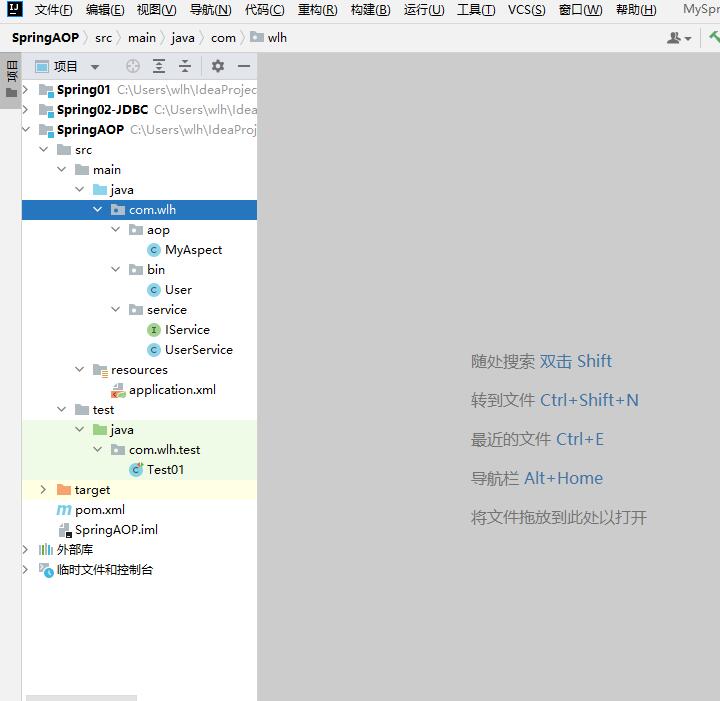This screenshot has width=720, height=701.
Task: Expand the 临时文件和控制台 node
Action: point(26,570)
